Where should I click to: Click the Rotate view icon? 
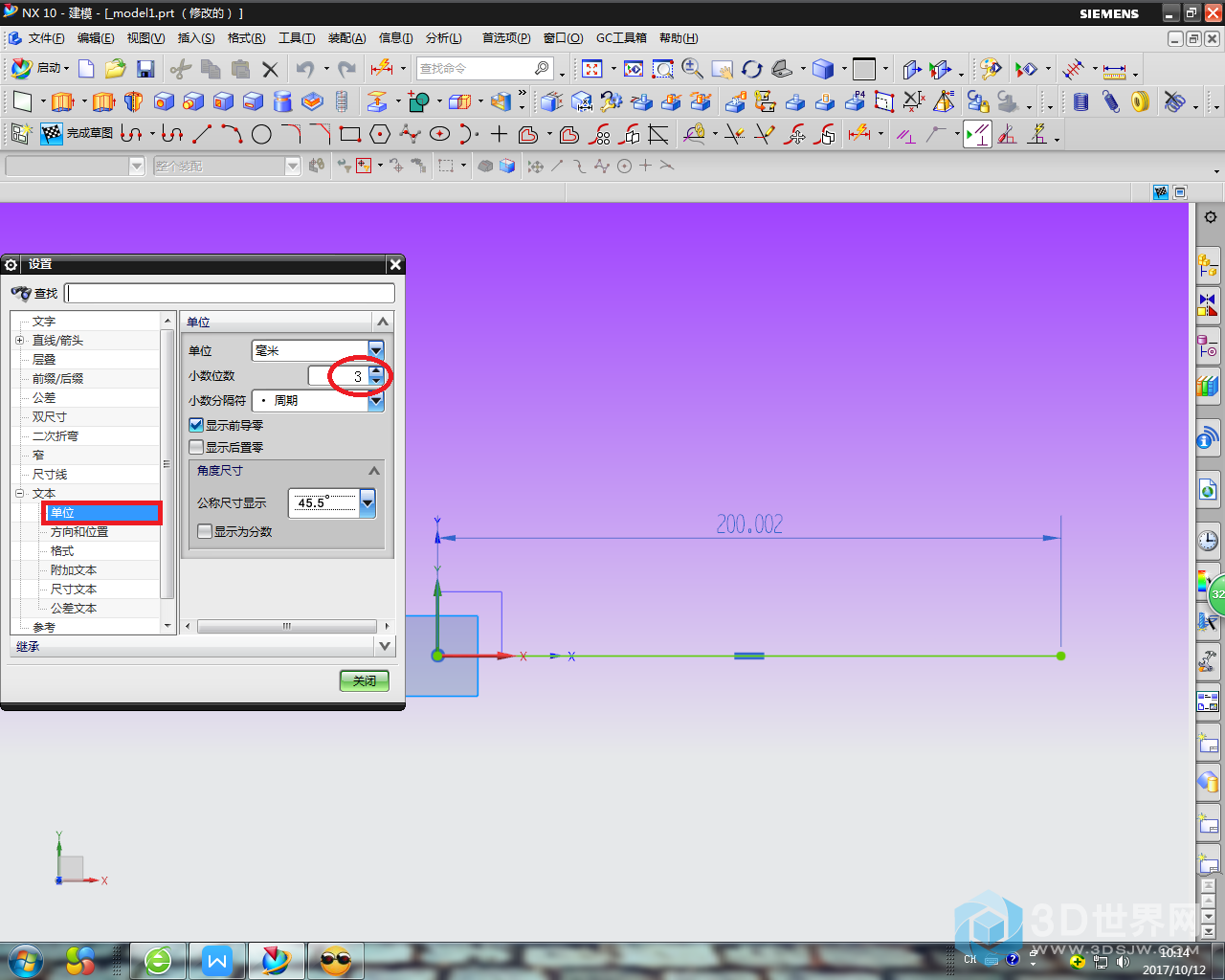752,69
